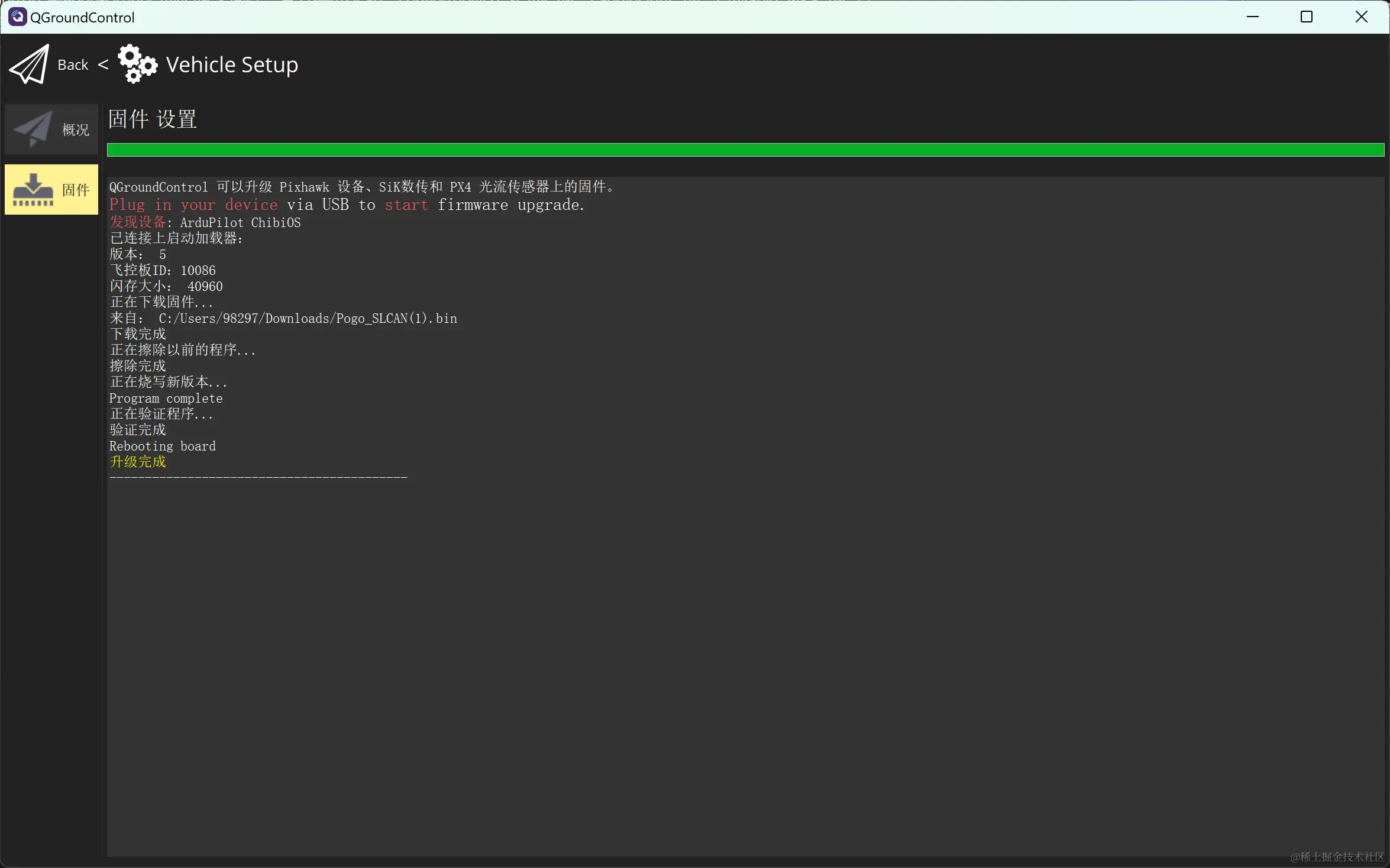Click the 飞控板ID: 10086 line
This screenshot has width=1390, height=868.
[x=163, y=271]
